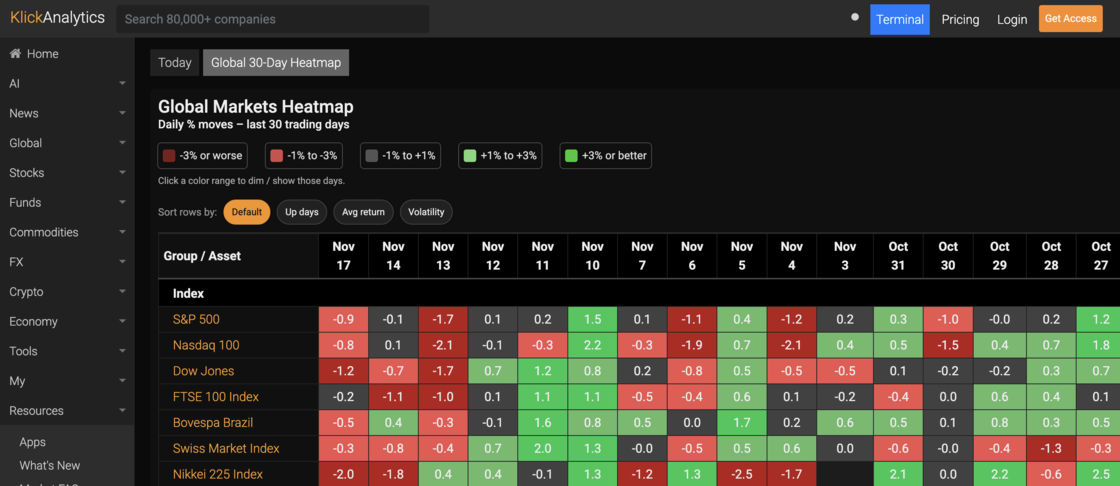Click the Group / Asset column header
This screenshot has height=486, width=1120.
point(239,256)
